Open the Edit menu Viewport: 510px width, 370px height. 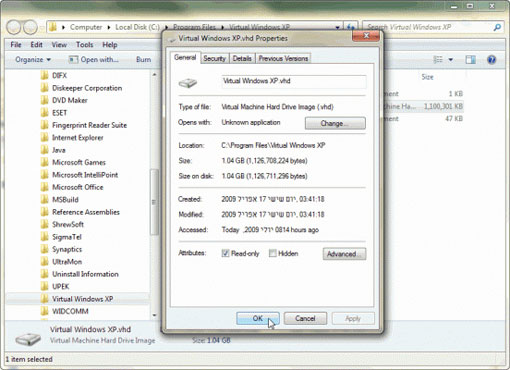point(36,45)
